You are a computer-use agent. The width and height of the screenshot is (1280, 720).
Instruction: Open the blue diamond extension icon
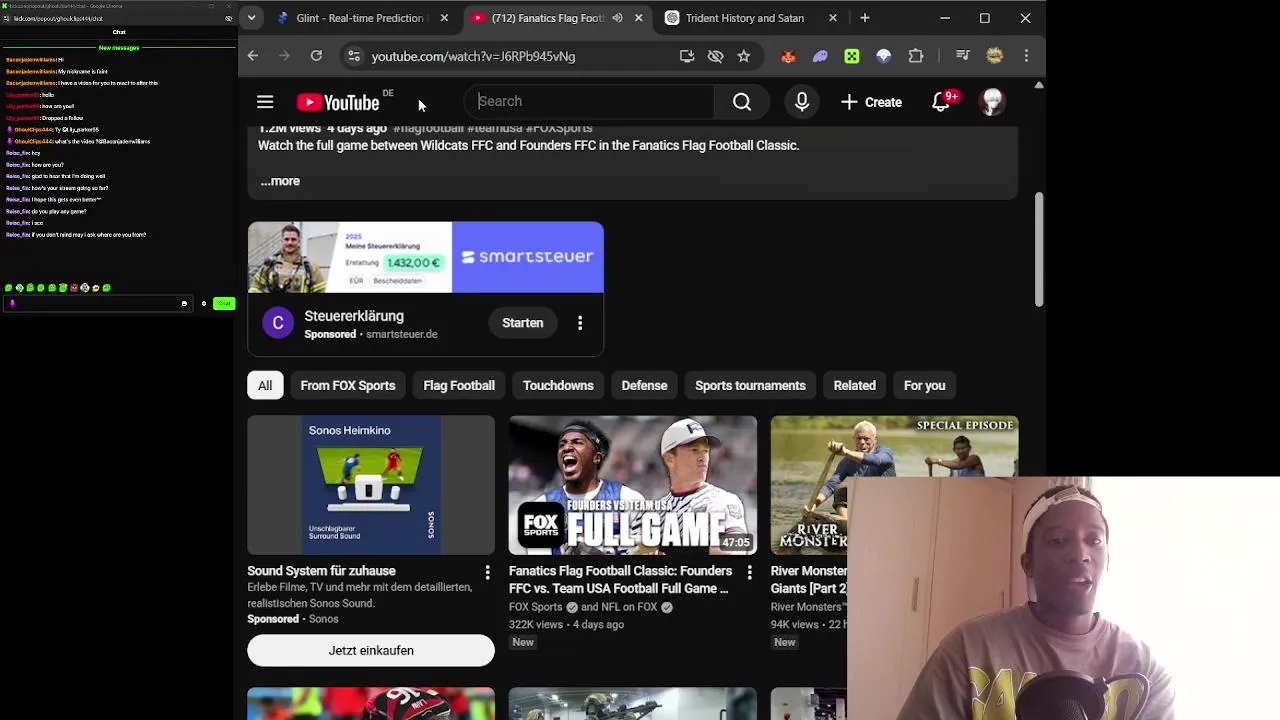pos(884,56)
